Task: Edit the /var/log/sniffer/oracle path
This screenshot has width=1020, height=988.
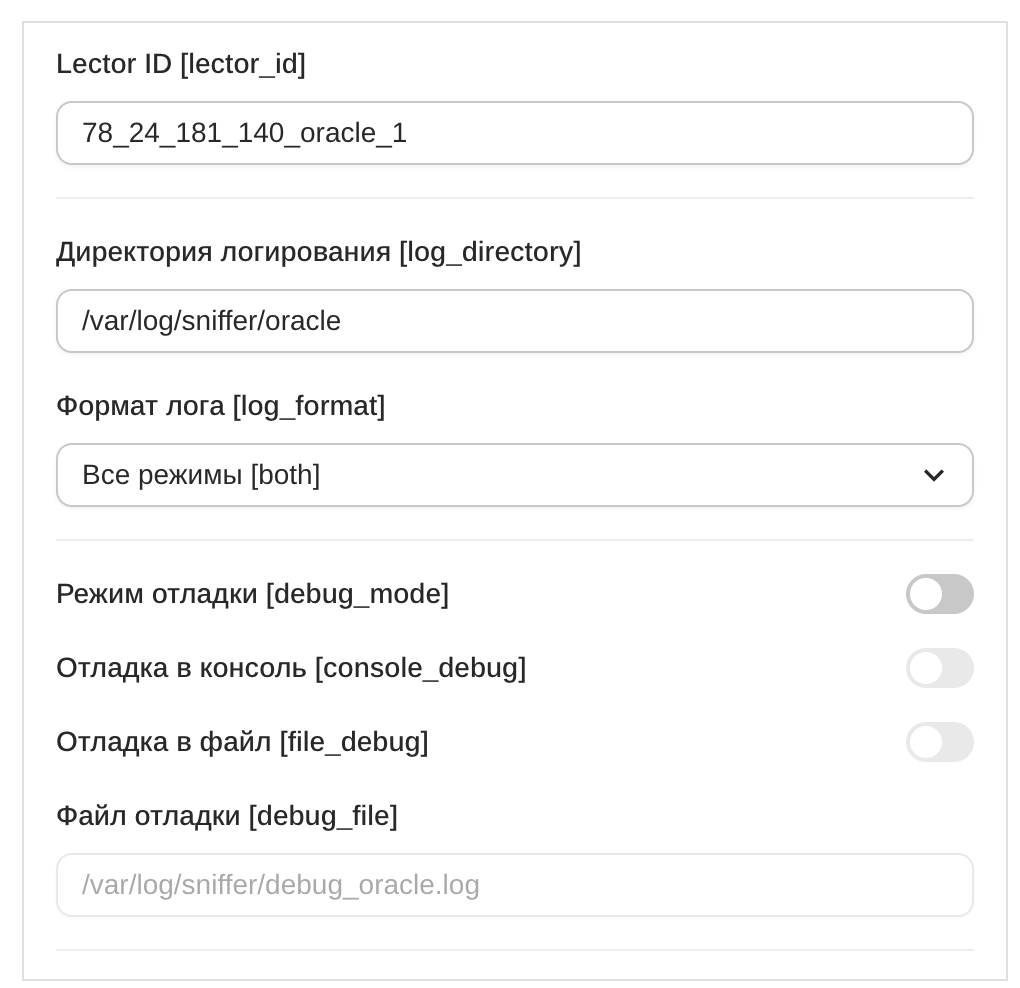Action: (212, 321)
